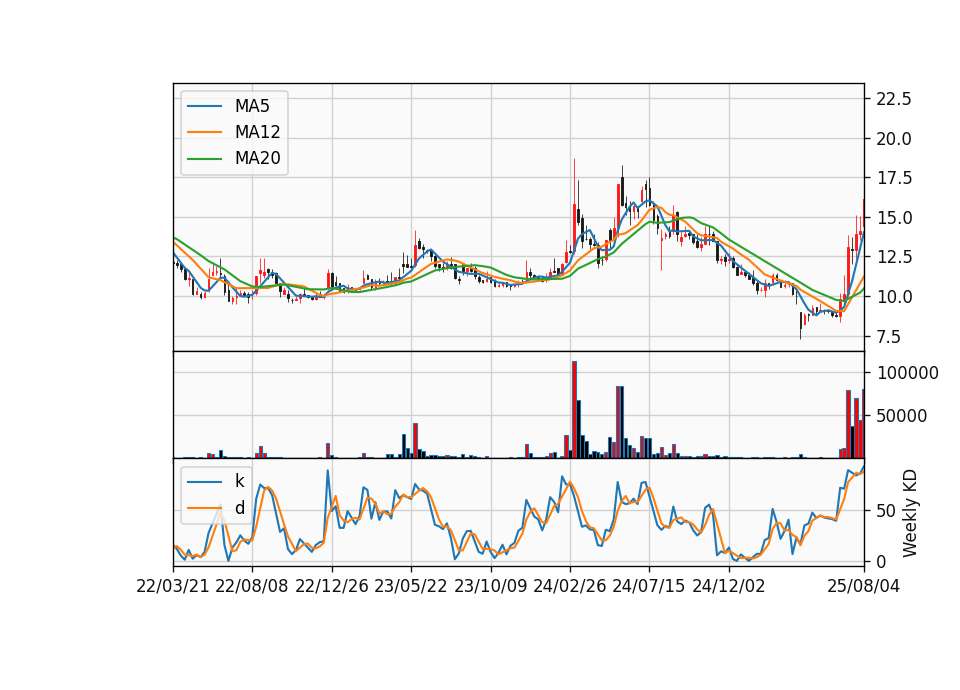The width and height of the screenshot is (960, 690).
Task: Click the 50000 volume axis tick
Action: [x=902, y=416]
